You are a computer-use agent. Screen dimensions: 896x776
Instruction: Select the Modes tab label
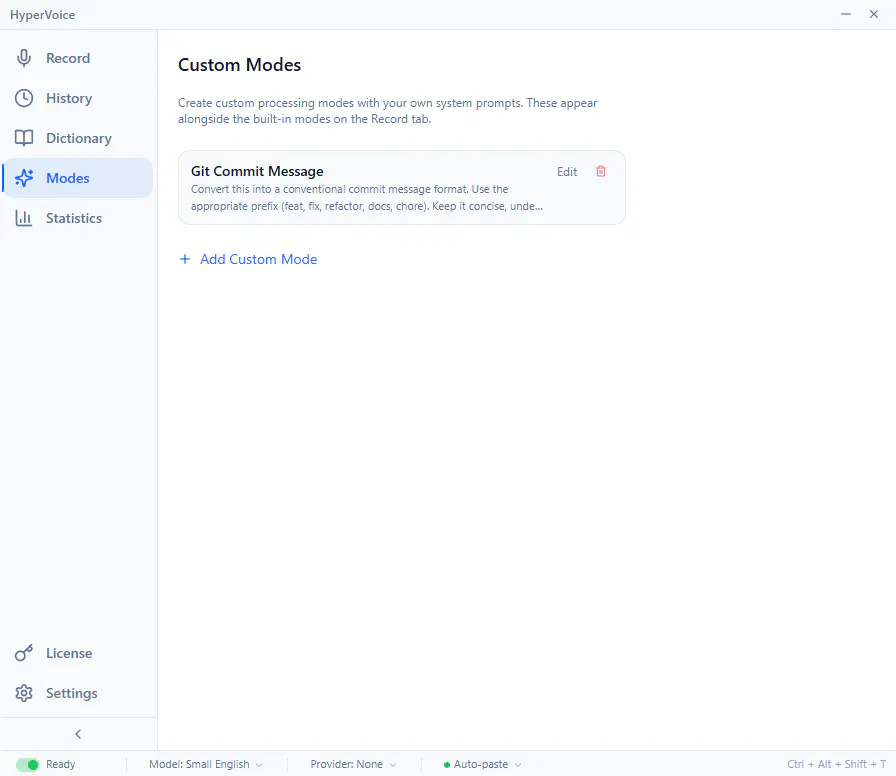click(68, 178)
